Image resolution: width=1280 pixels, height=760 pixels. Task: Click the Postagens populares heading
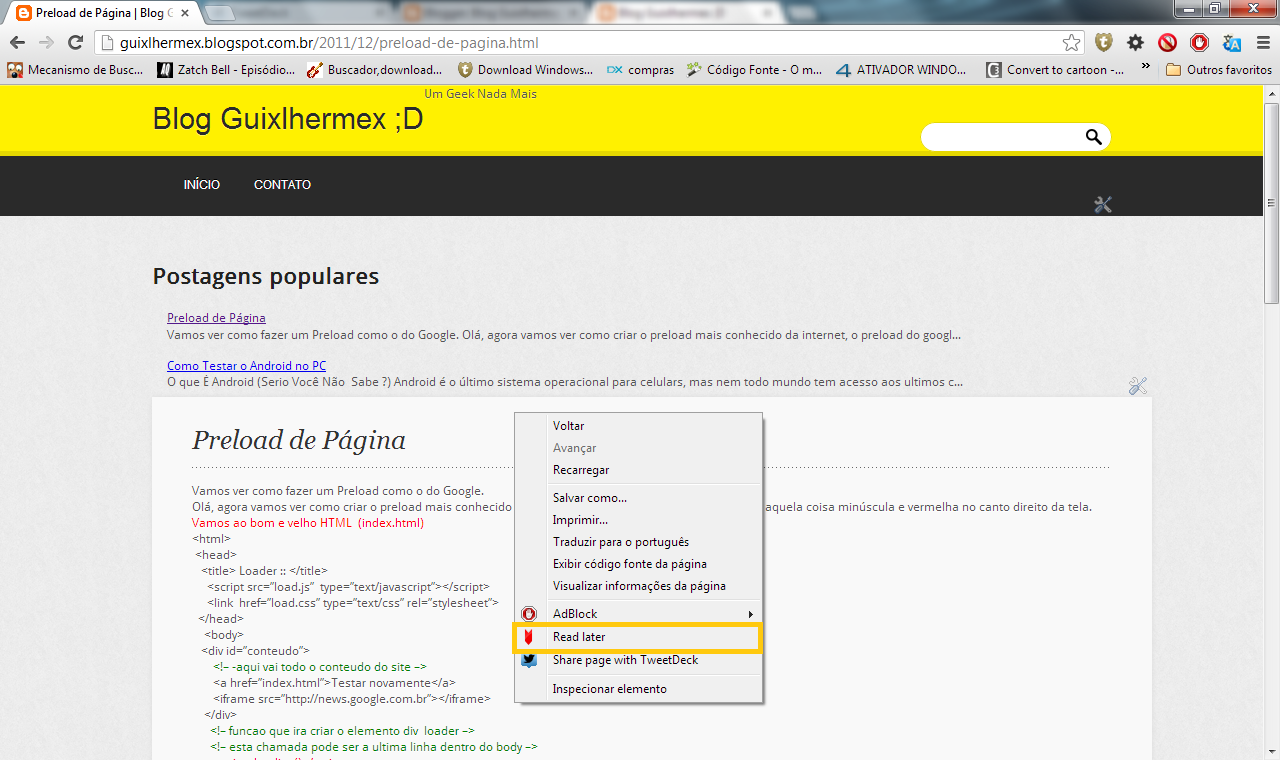(x=266, y=276)
